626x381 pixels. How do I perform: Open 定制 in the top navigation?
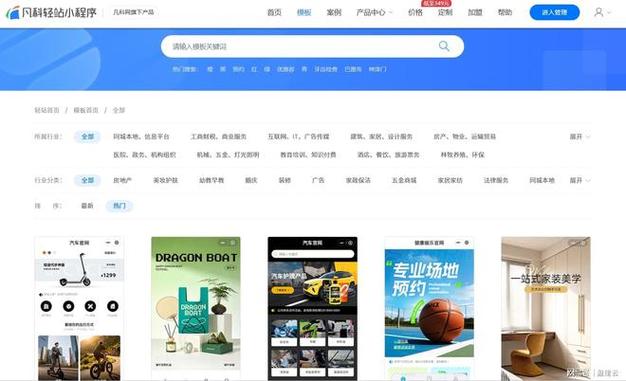445,12
